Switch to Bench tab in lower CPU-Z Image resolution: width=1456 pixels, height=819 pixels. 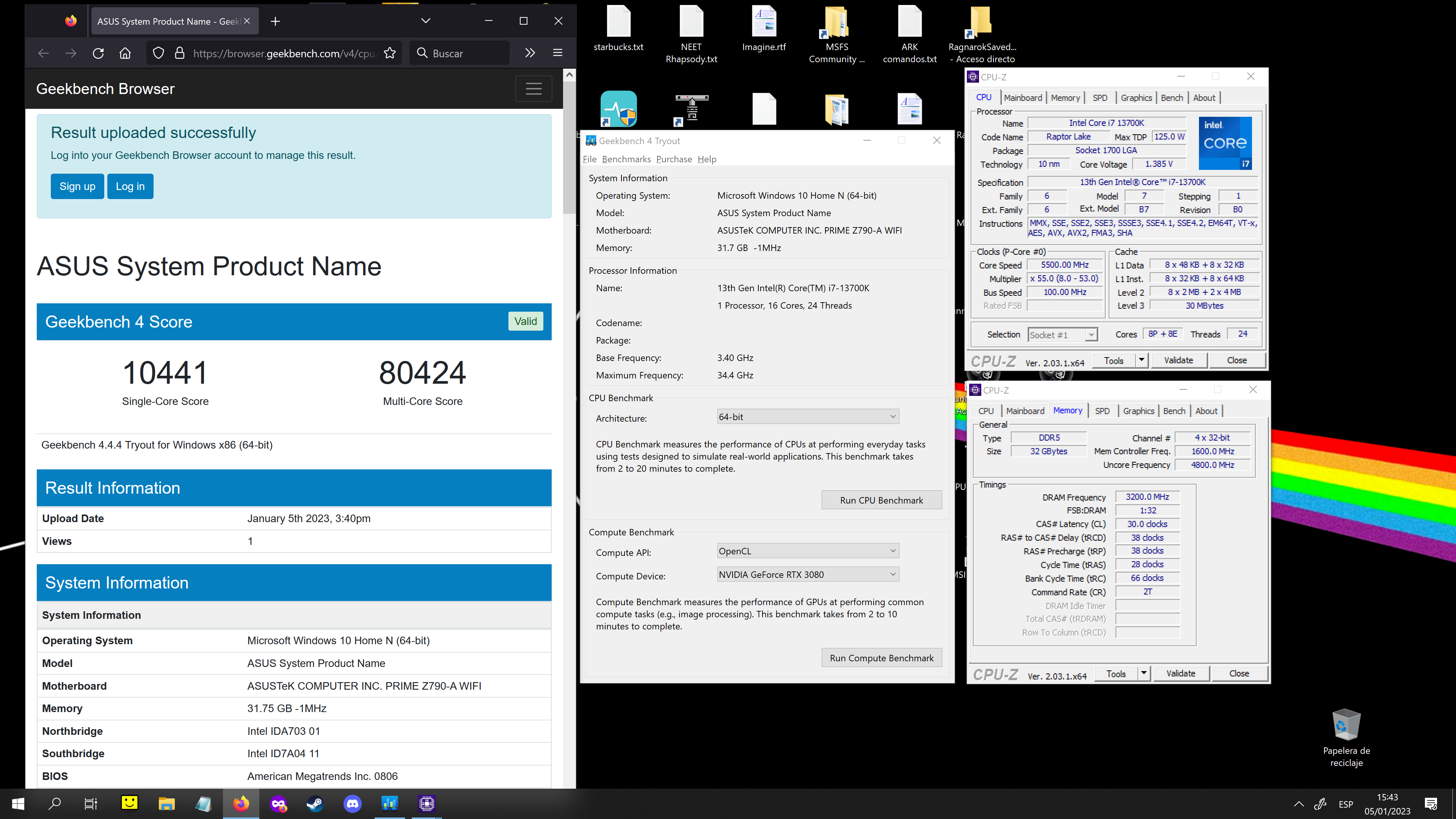1174,411
